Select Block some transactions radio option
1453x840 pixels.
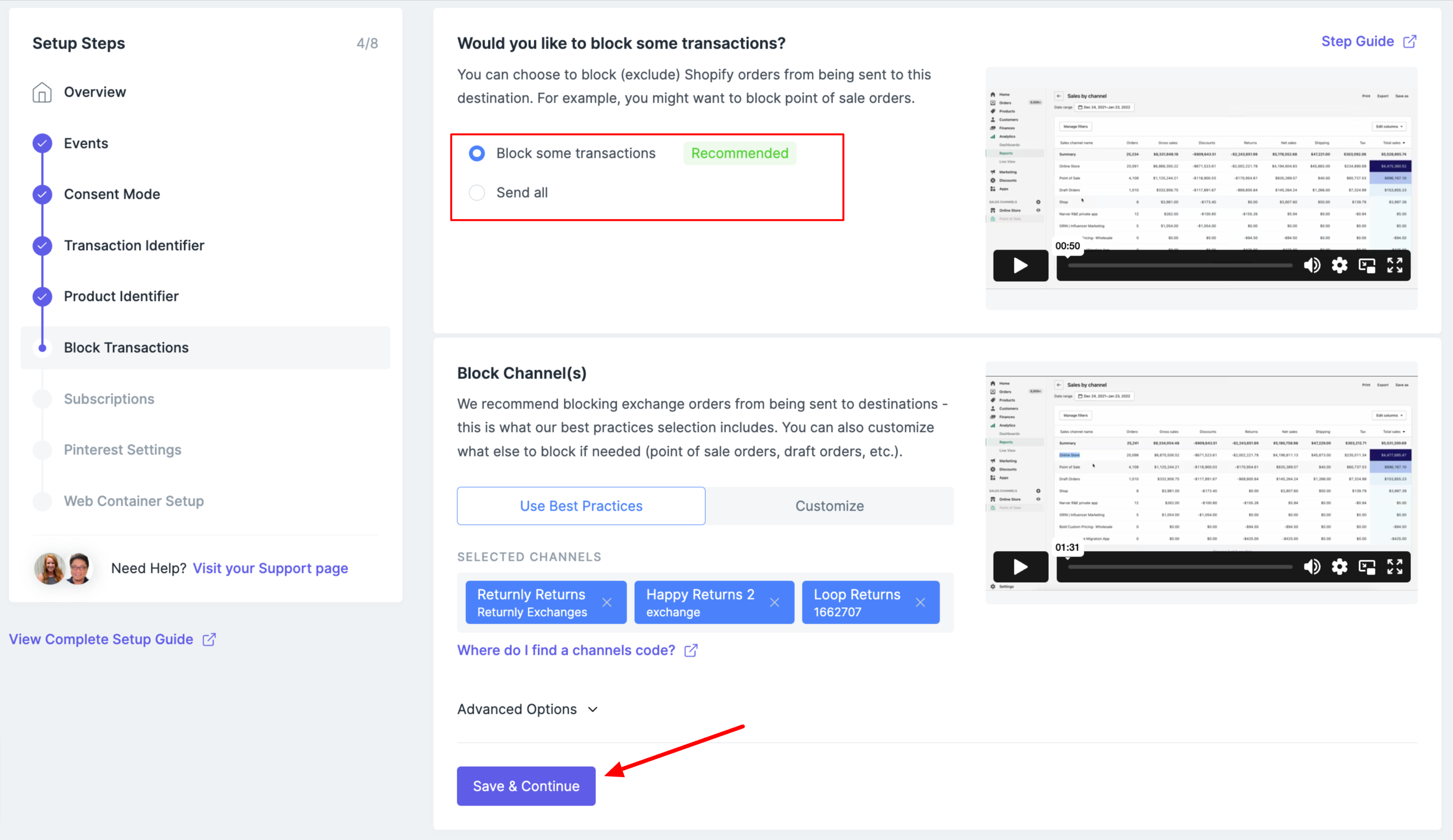coord(477,153)
